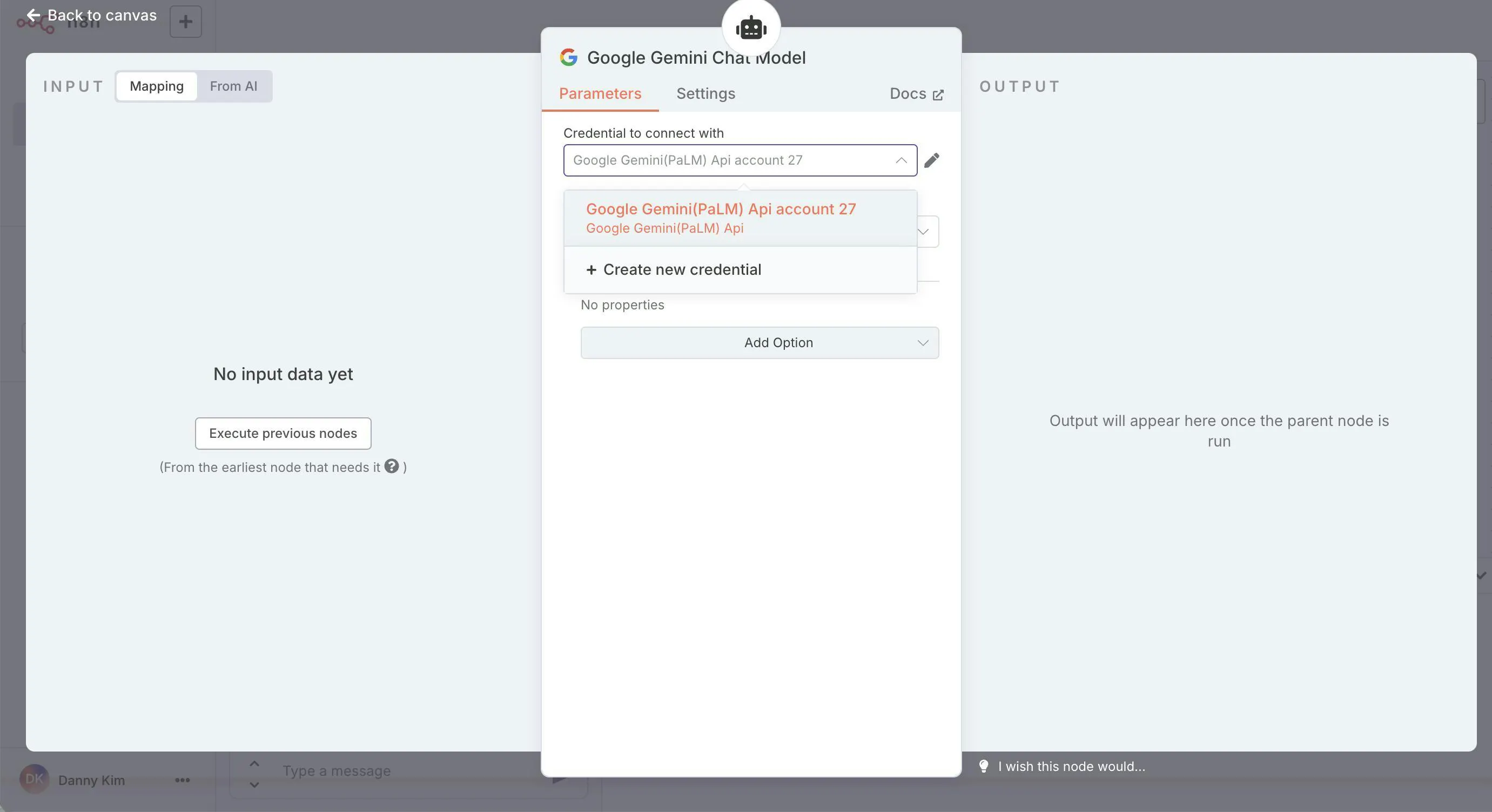
Task: Click the pencil icon to edit credential
Action: [931, 160]
